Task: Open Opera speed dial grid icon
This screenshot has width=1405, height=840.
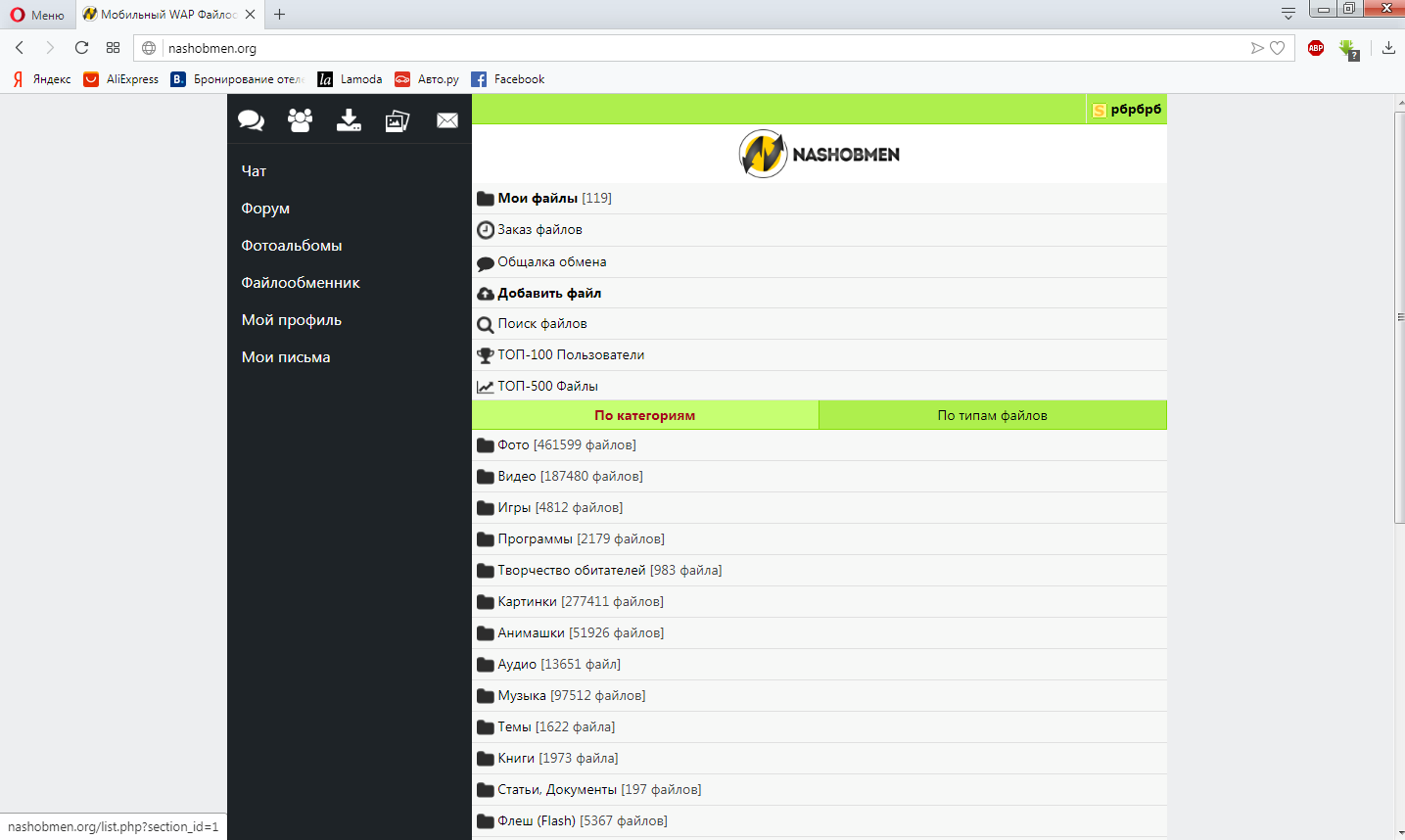Action: [x=114, y=48]
